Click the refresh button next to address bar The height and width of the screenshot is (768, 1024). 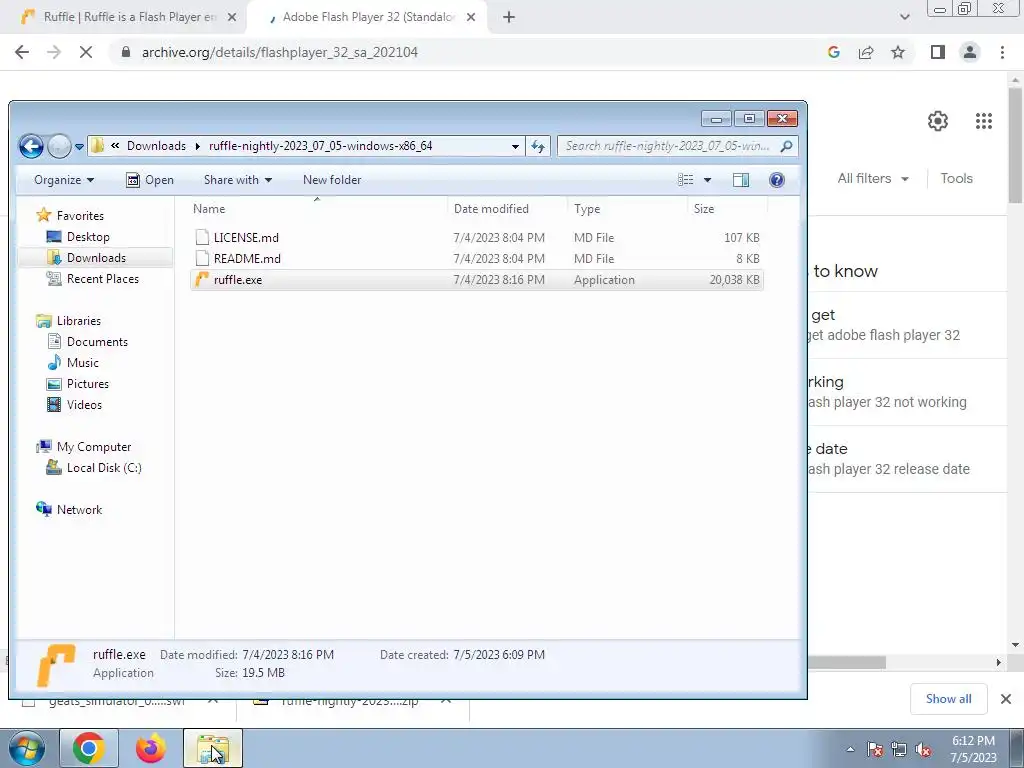[538, 146]
